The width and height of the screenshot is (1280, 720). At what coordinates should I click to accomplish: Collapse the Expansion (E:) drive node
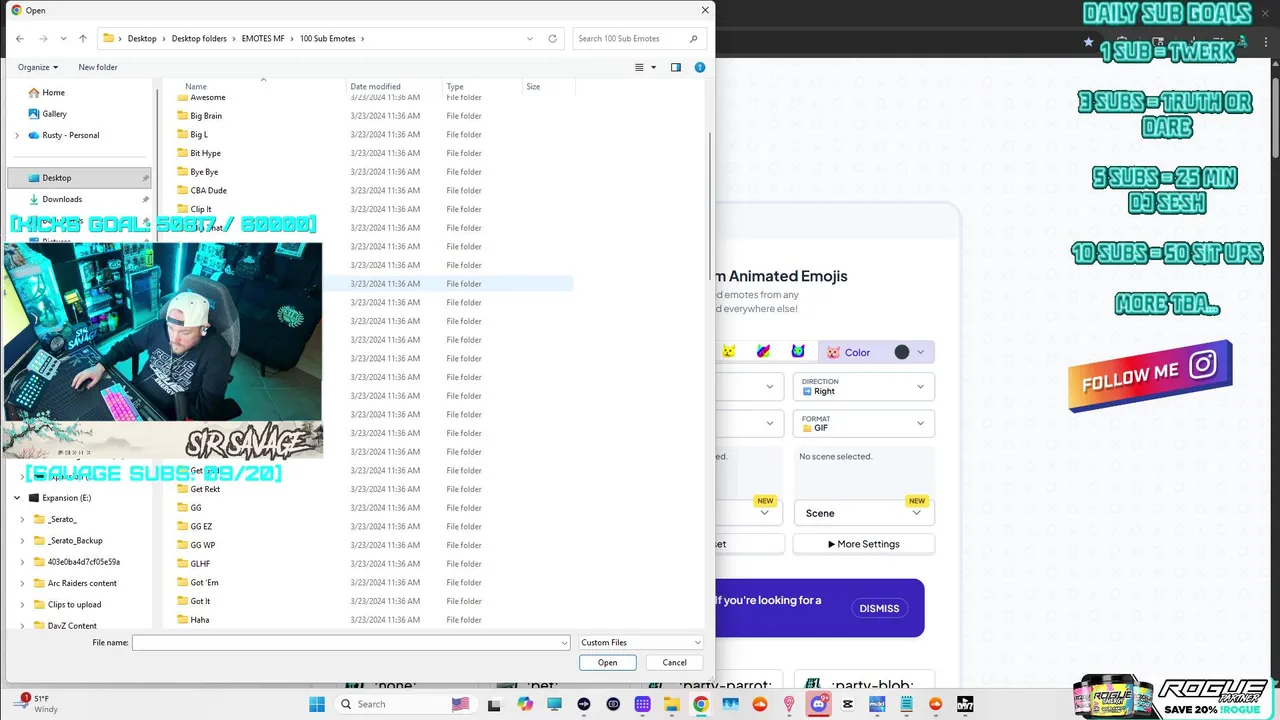[17, 498]
